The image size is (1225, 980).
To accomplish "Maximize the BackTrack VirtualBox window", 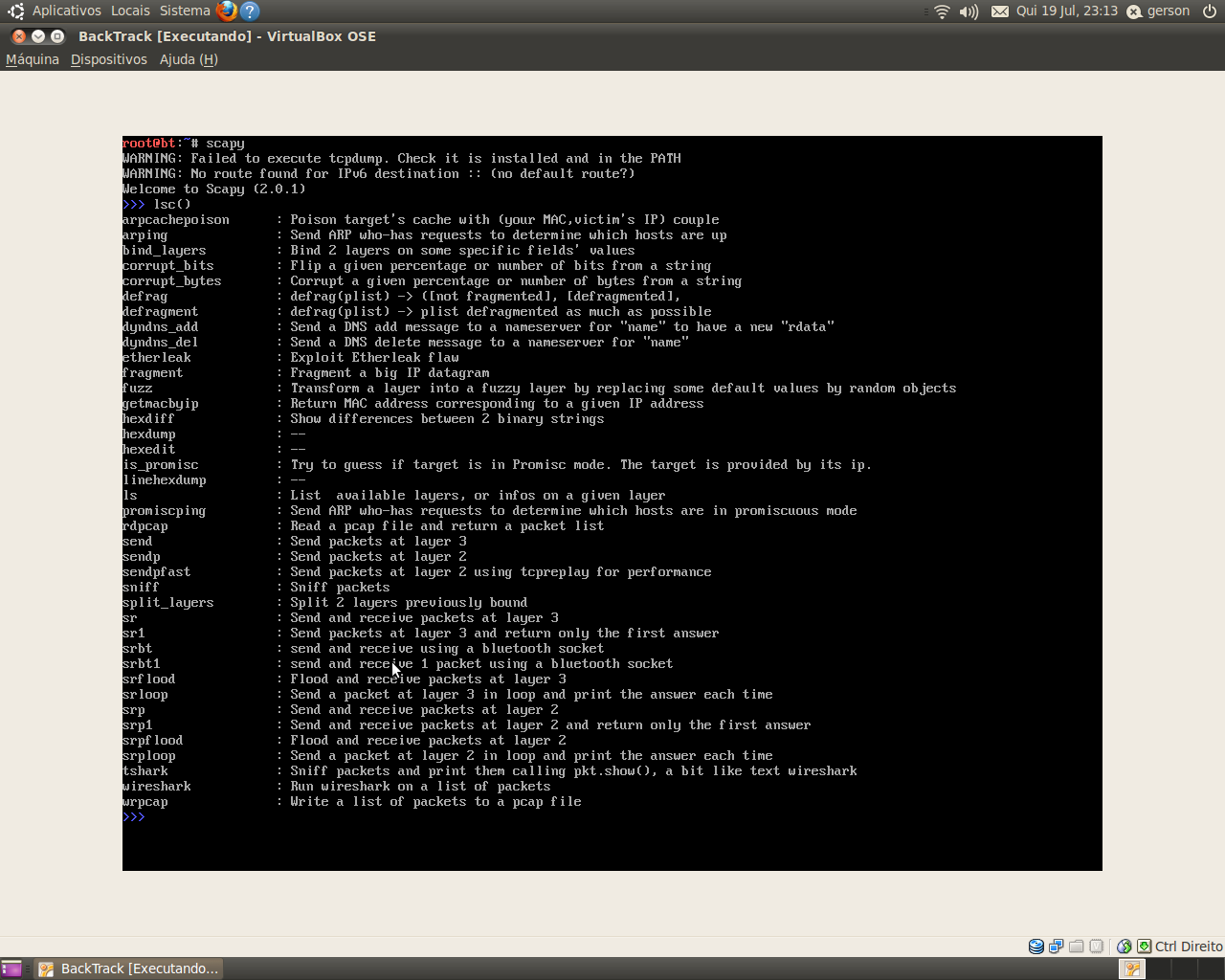I will [x=57, y=36].
